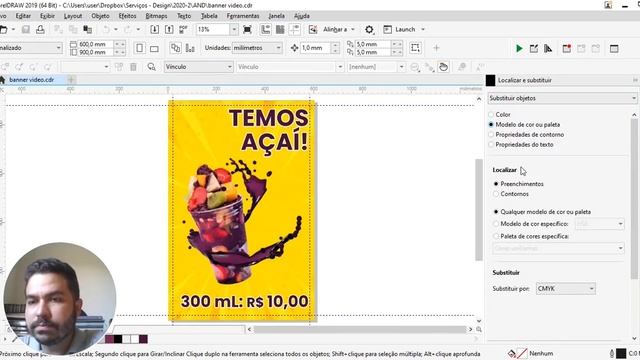This screenshot has width=640, height=360.
Task: Click the Import icon
Action: coord(154,29)
